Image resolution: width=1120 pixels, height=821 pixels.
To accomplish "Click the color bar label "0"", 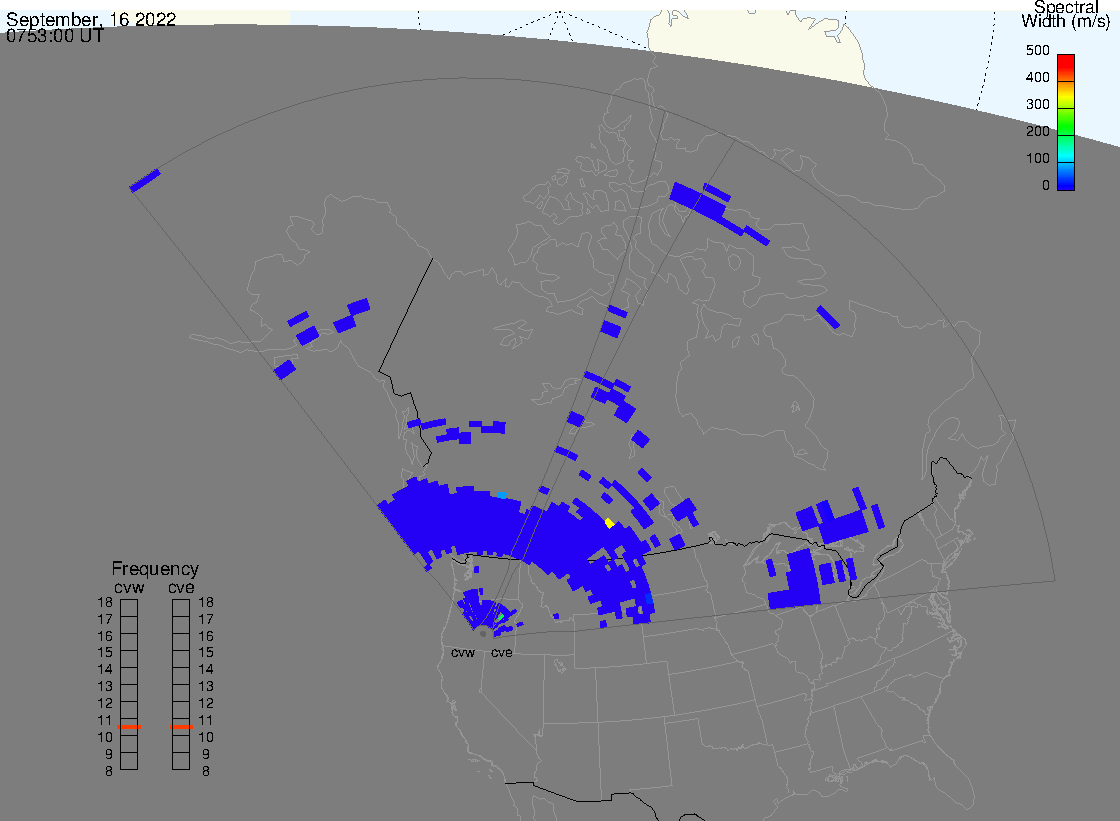I will tap(1046, 186).
